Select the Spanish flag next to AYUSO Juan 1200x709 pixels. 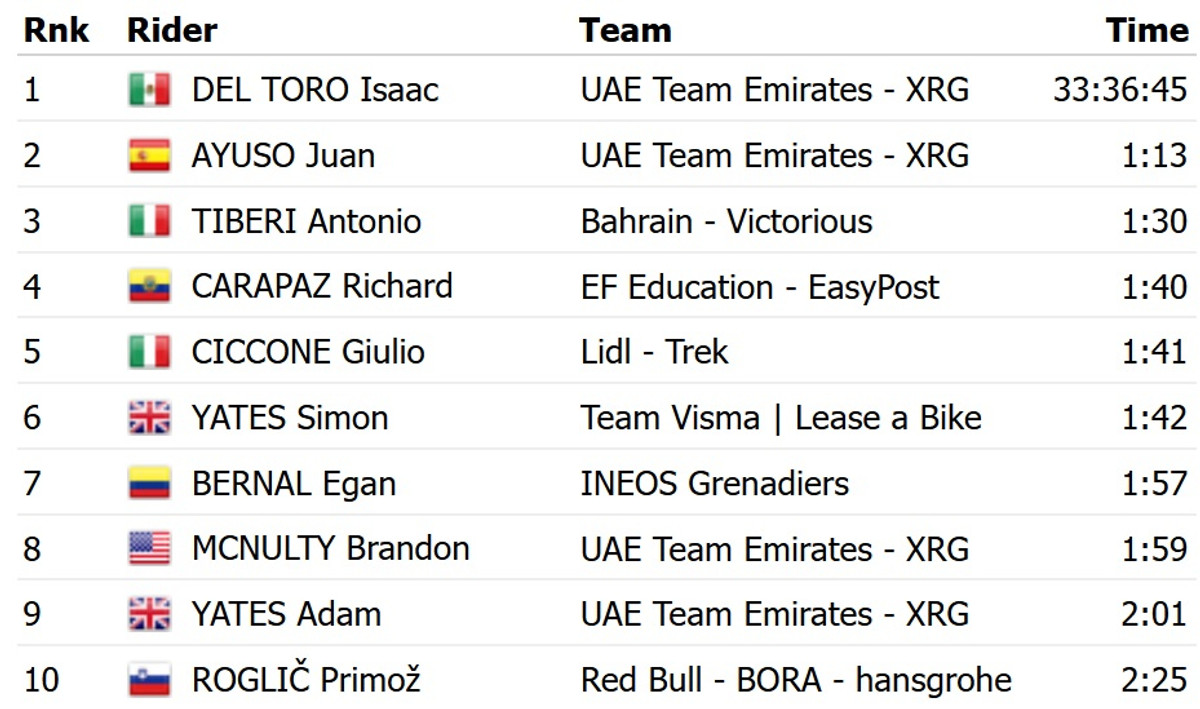[x=149, y=156]
